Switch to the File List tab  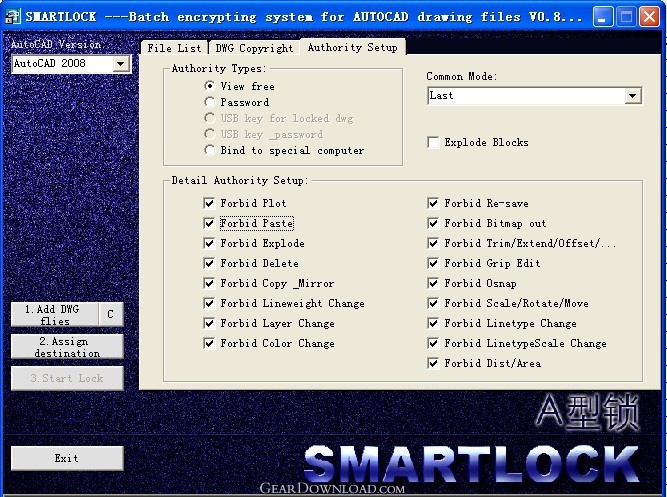pyautogui.click(x=174, y=48)
